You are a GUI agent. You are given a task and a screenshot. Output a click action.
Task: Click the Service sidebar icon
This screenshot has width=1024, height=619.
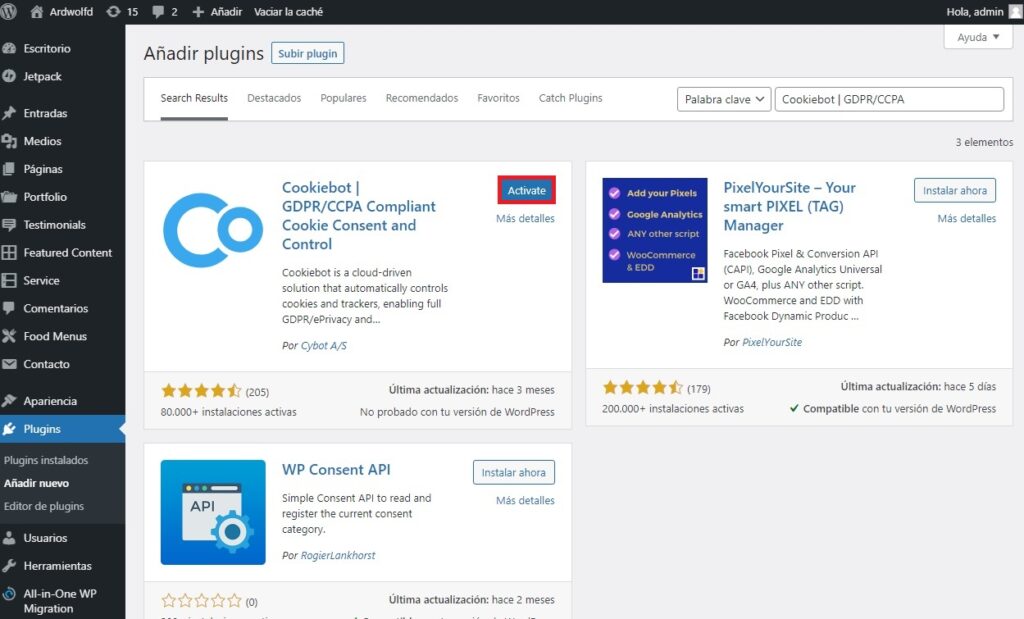point(9,281)
